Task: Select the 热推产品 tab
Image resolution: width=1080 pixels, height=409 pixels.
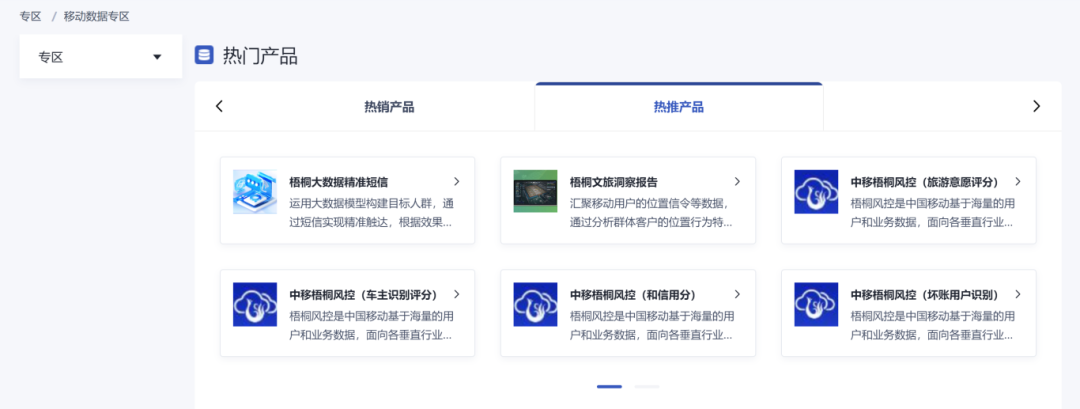Action: 678,107
